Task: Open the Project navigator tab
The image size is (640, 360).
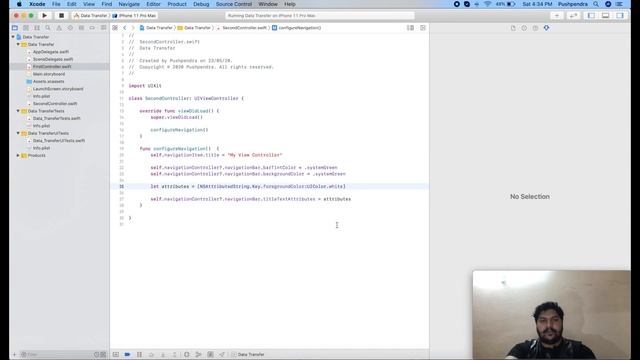Action: 15,28
